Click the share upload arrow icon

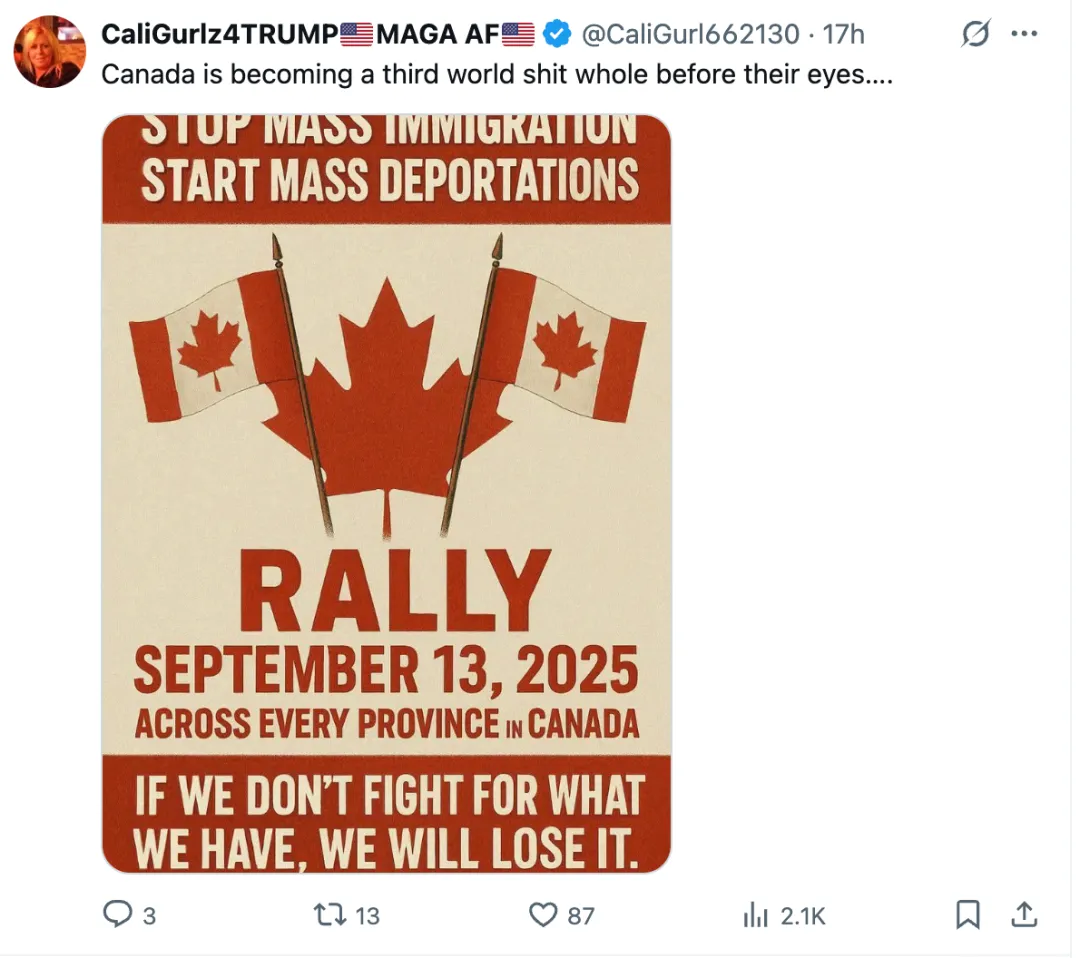[x=1024, y=914]
